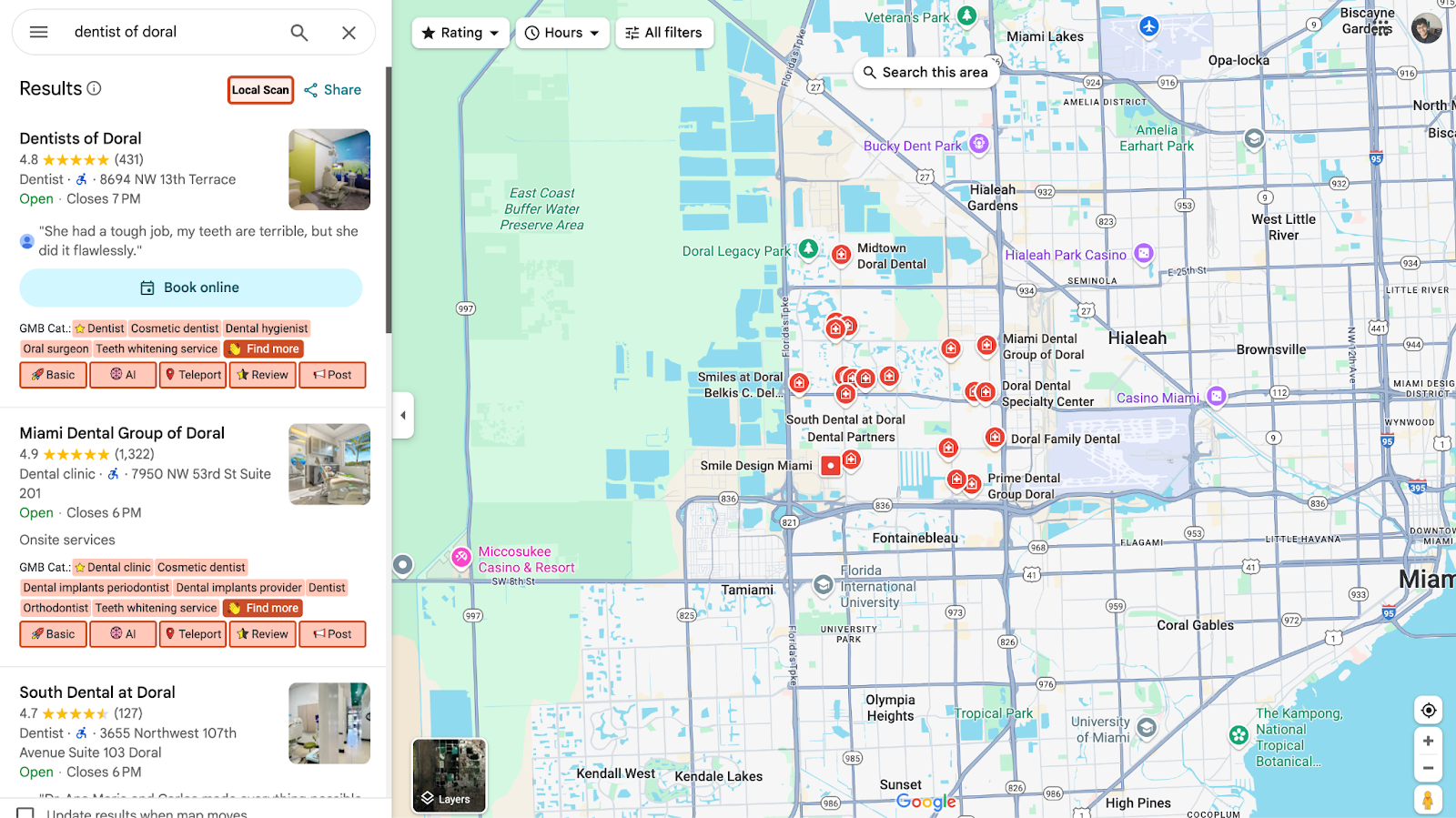Image resolution: width=1456 pixels, height=818 pixels.
Task: Click Miccosukee Casino & Resort marker
Action: tap(461, 556)
